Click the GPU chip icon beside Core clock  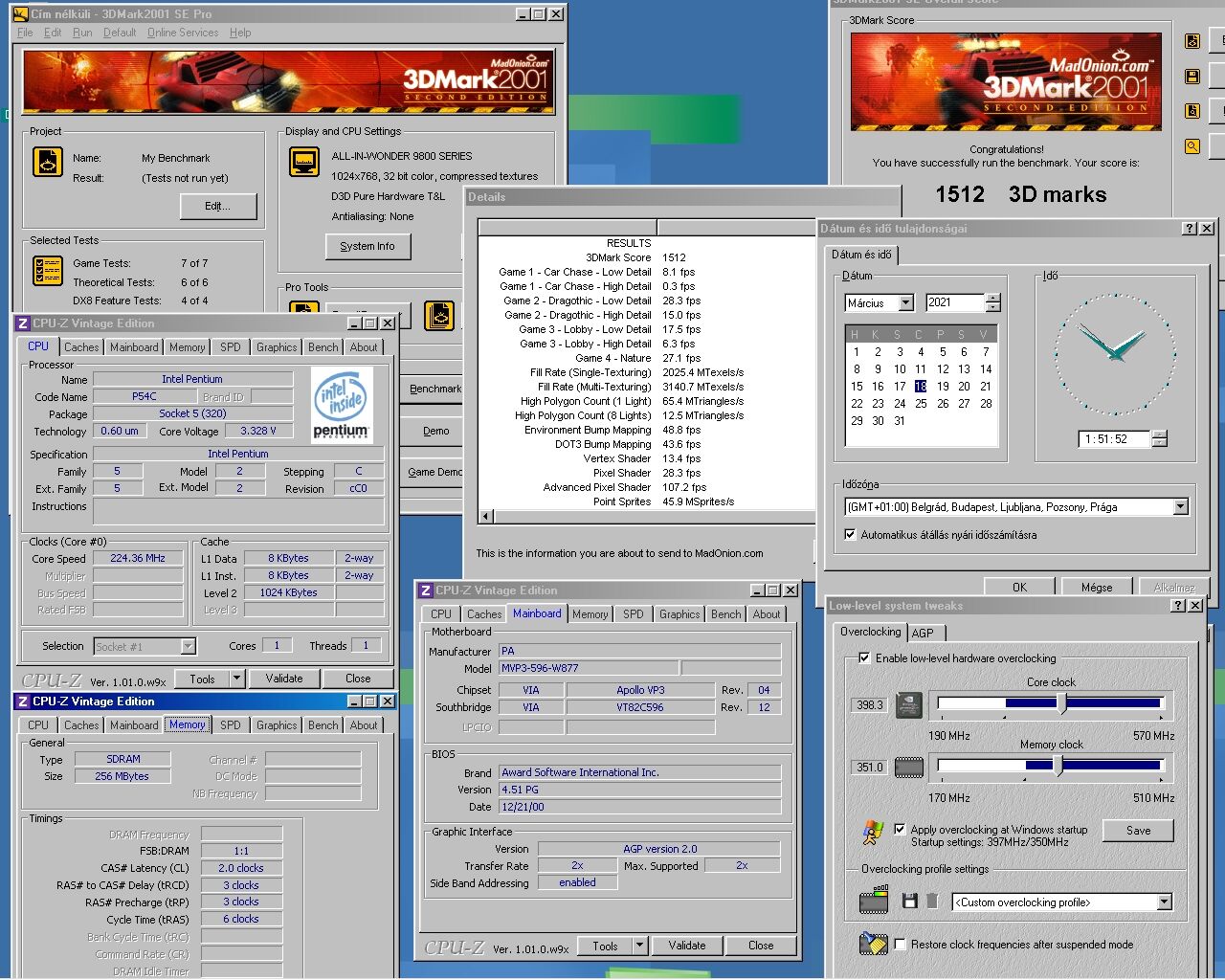908,705
